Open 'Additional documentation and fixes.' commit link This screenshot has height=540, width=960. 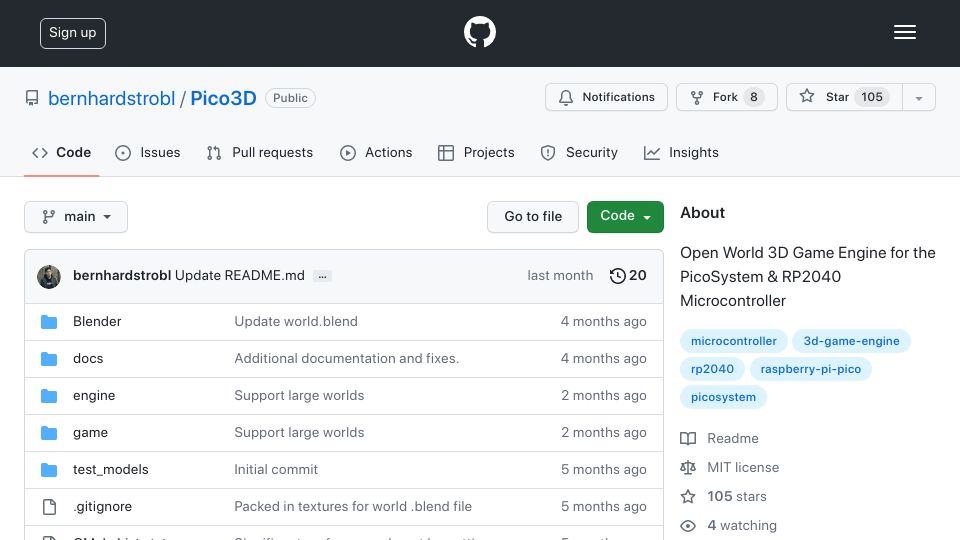click(x=347, y=358)
